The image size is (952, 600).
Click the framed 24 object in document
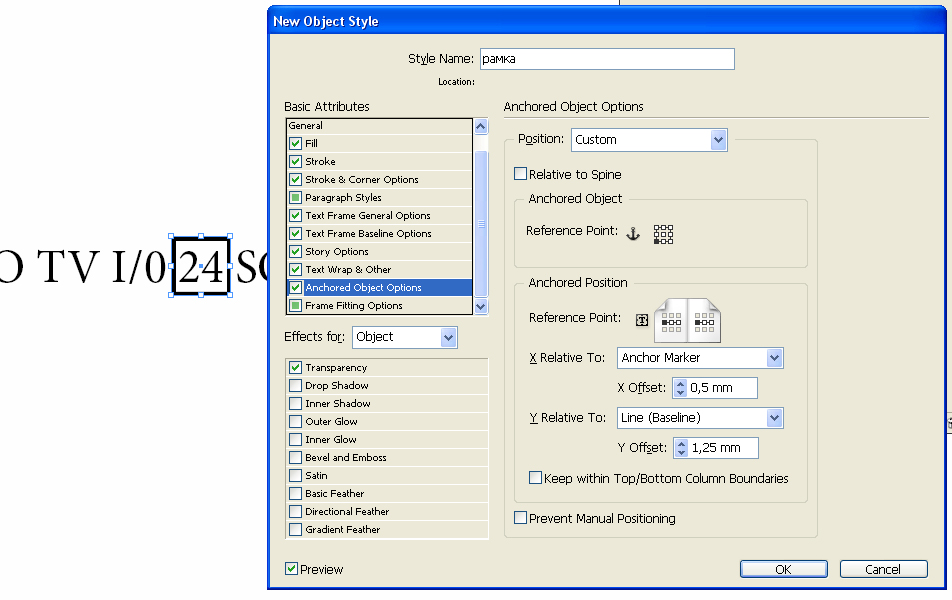[x=200, y=266]
